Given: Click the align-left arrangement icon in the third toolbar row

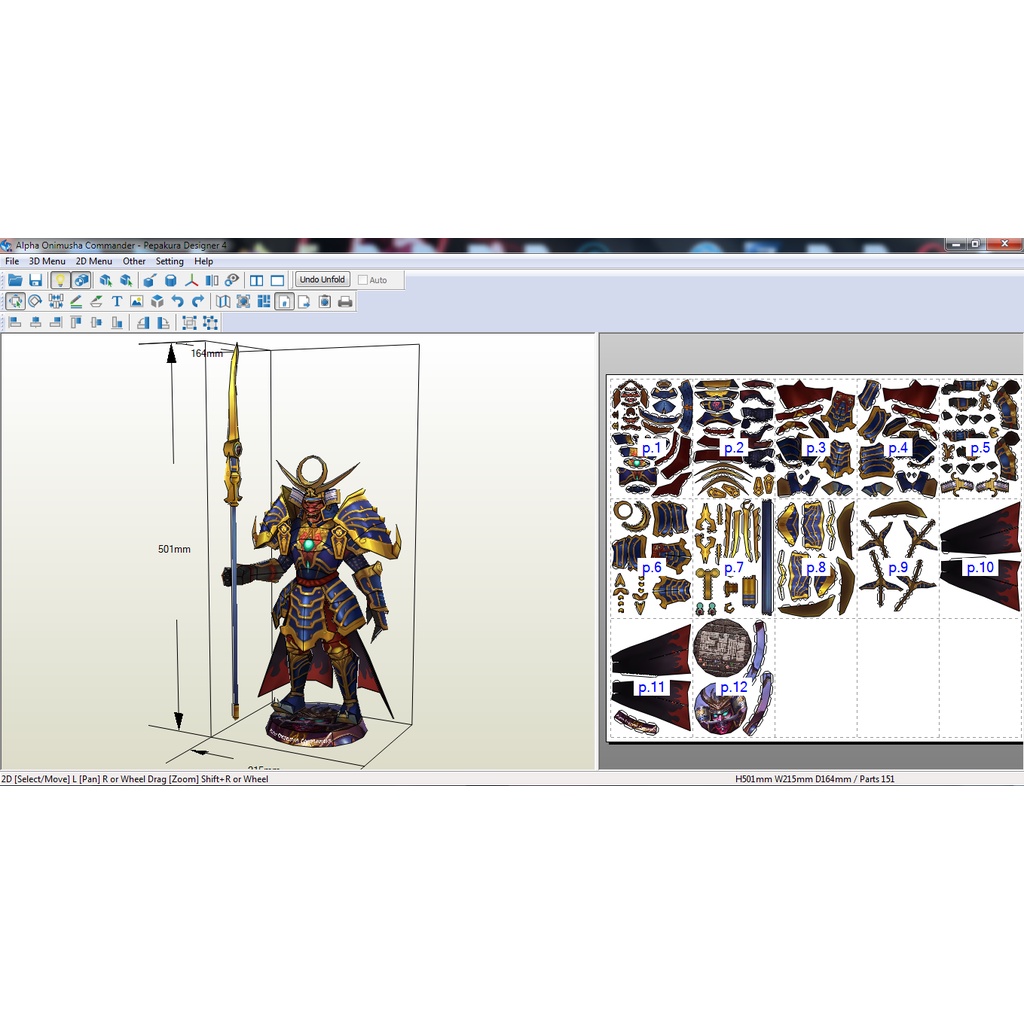Looking at the screenshot, I should point(13,321).
